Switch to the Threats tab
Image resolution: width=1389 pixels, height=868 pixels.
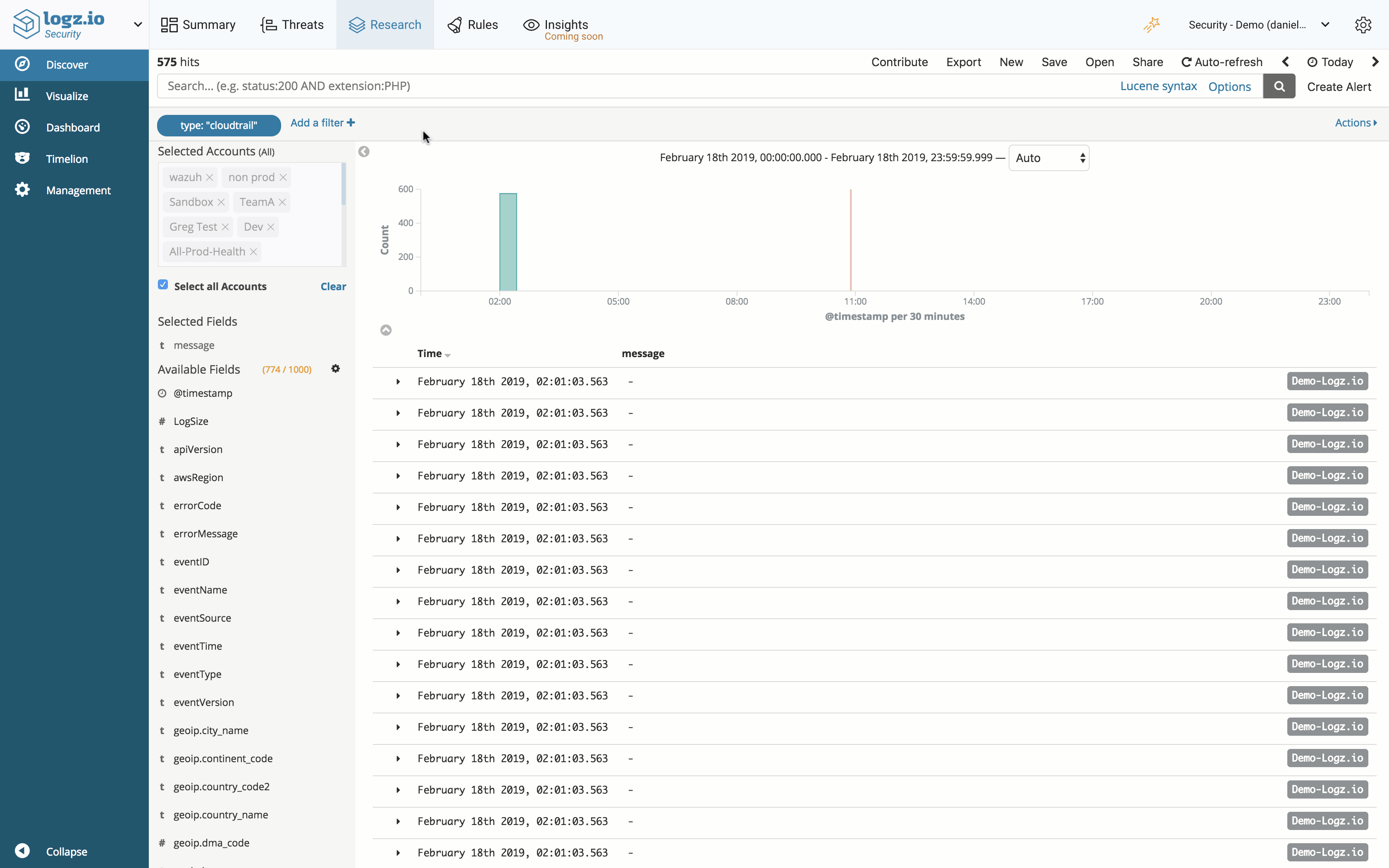[292, 25]
